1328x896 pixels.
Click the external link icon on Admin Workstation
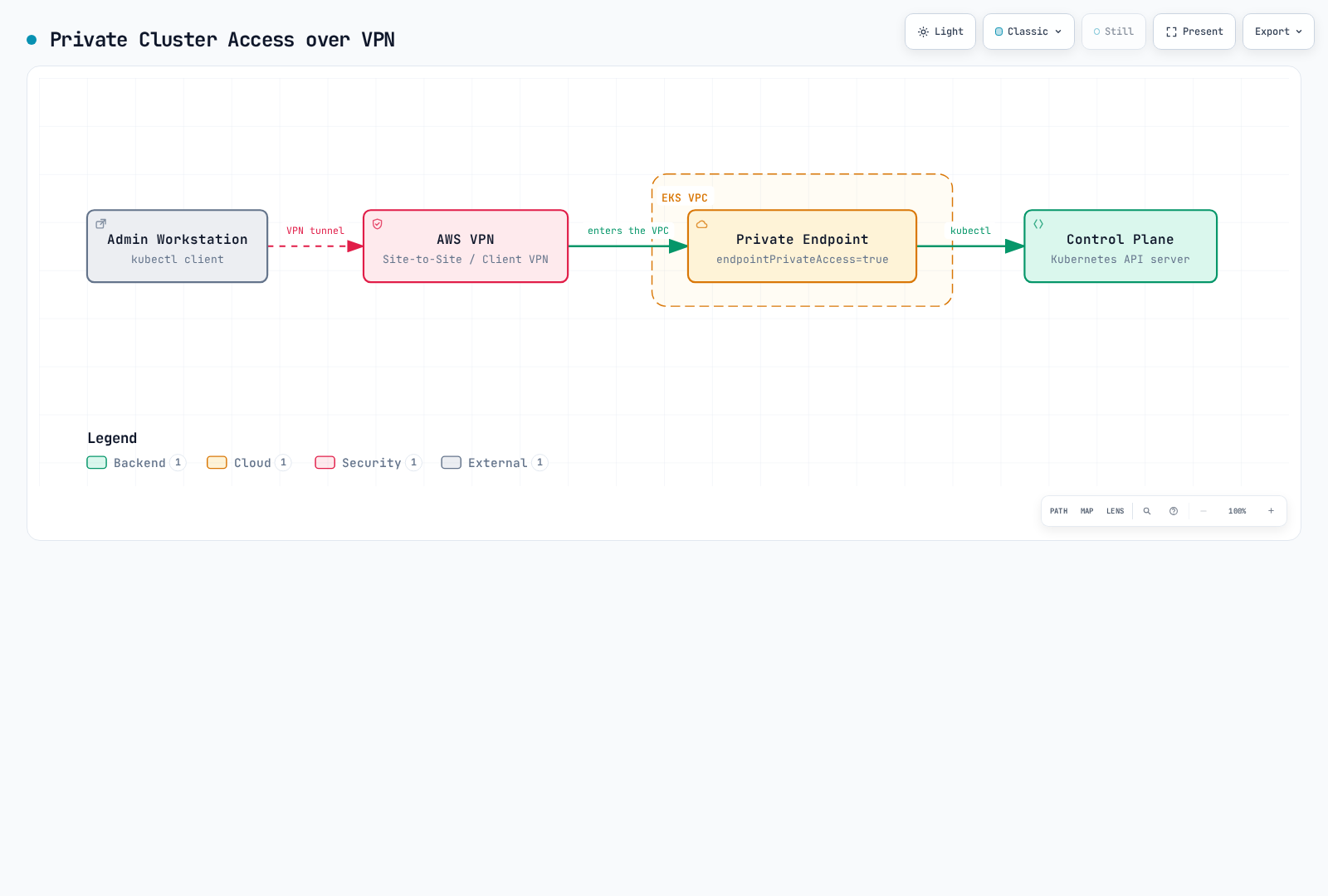coord(101,224)
